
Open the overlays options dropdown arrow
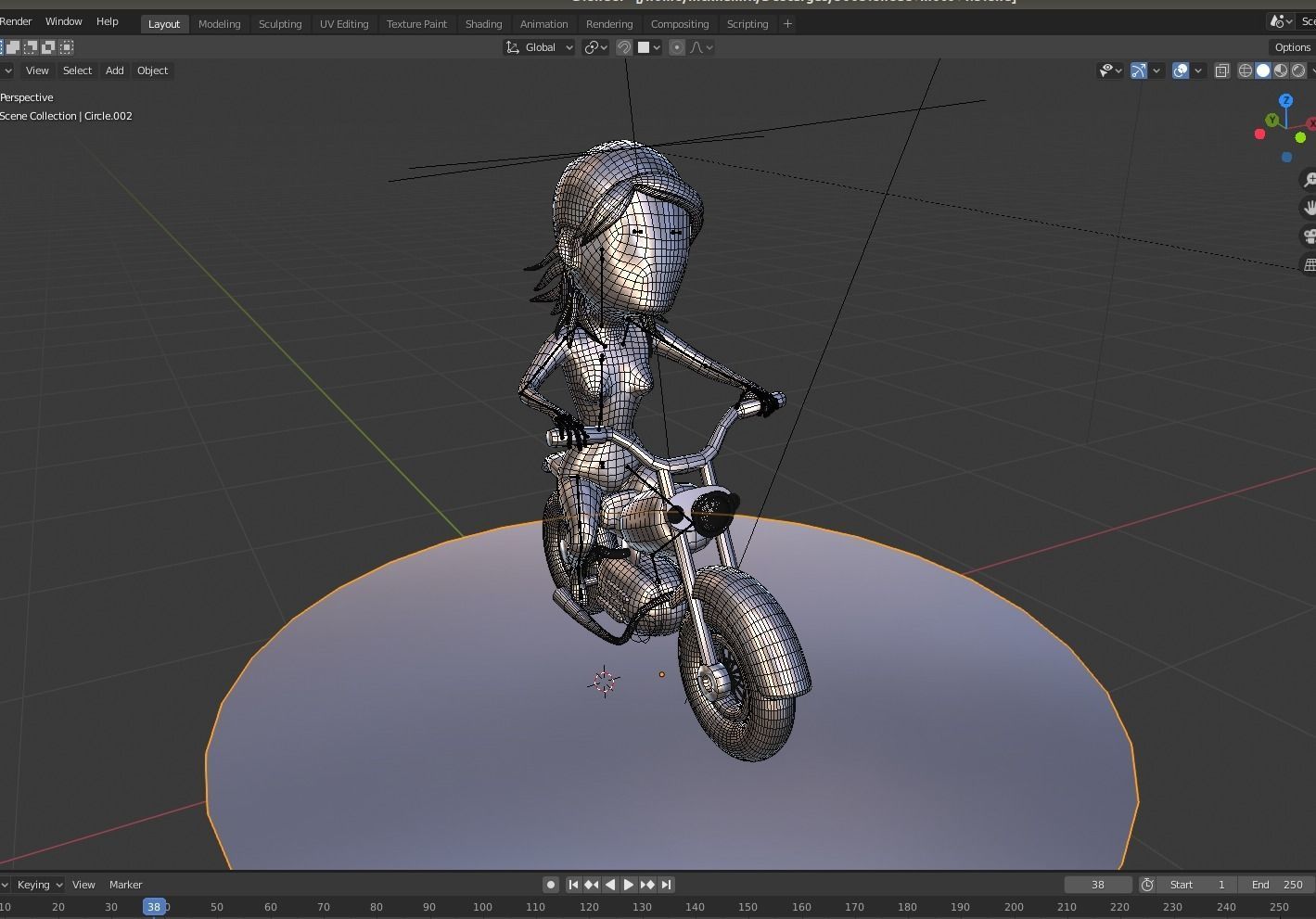tap(1198, 70)
